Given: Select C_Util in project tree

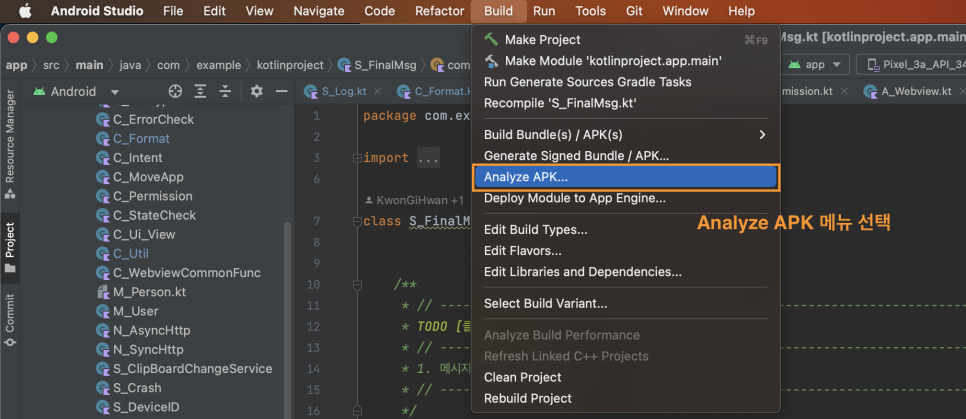Looking at the screenshot, I should pos(131,253).
